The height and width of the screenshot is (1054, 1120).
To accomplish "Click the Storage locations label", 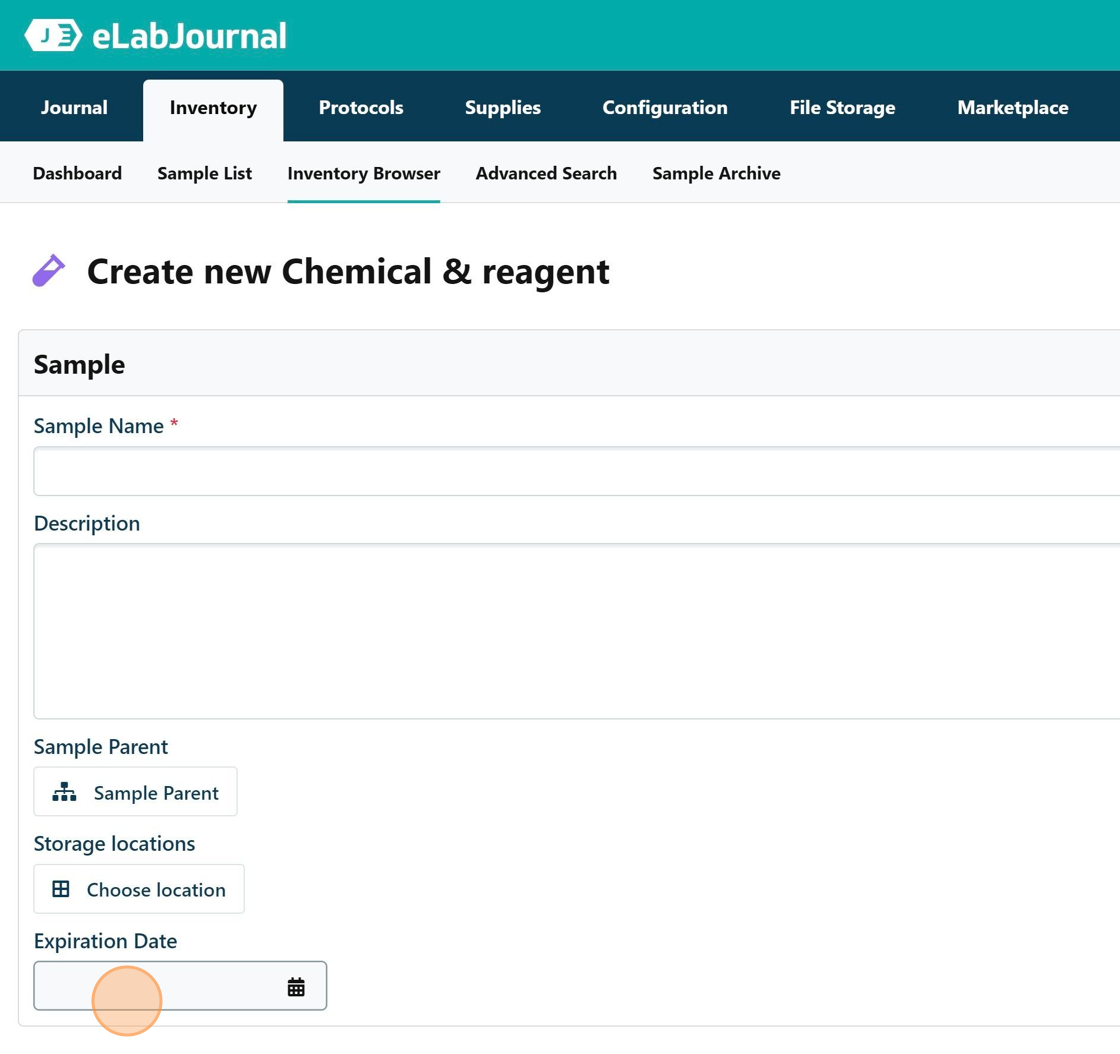I will click(x=114, y=843).
